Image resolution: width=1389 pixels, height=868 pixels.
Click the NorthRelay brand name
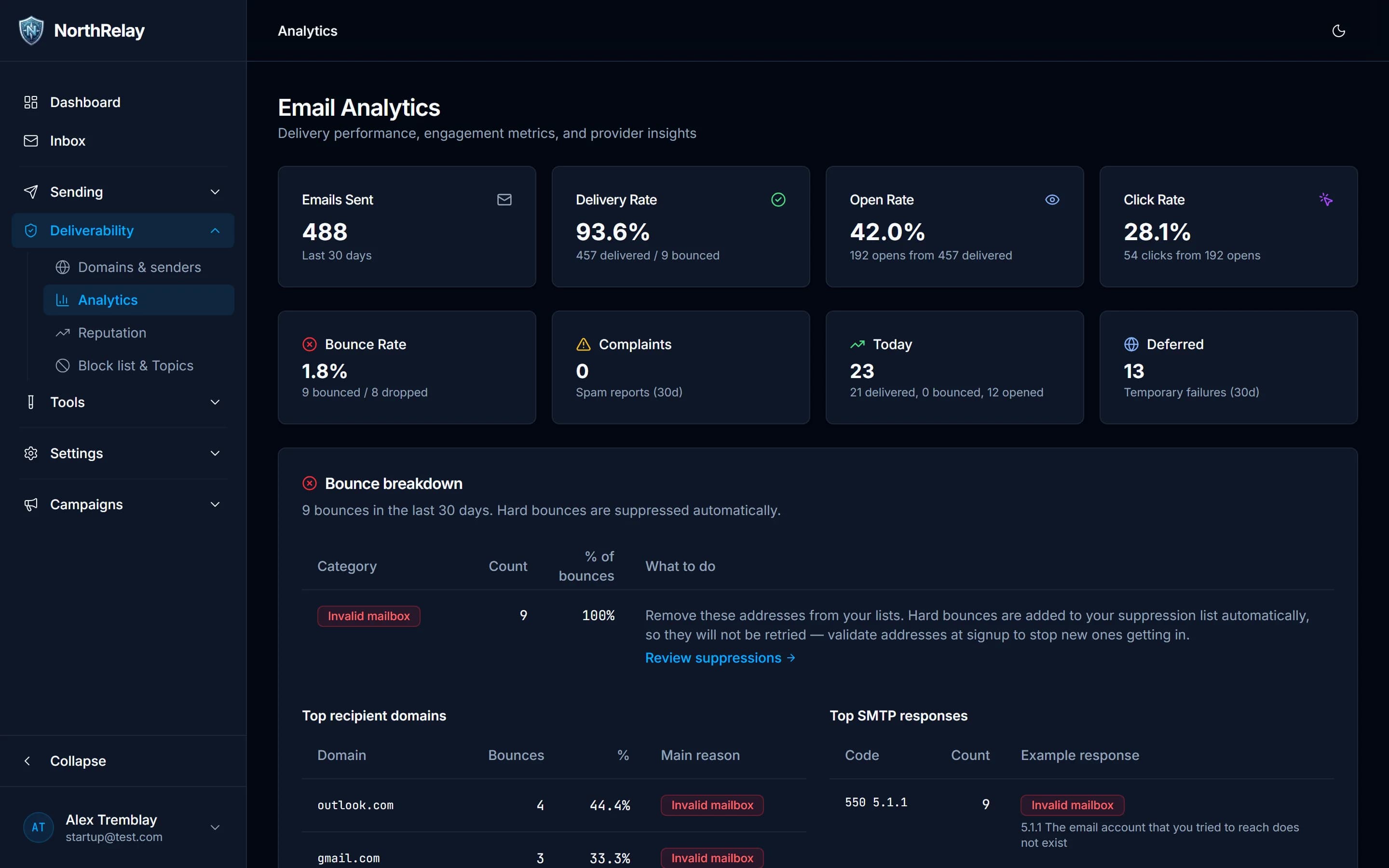pyautogui.click(x=99, y=30)
